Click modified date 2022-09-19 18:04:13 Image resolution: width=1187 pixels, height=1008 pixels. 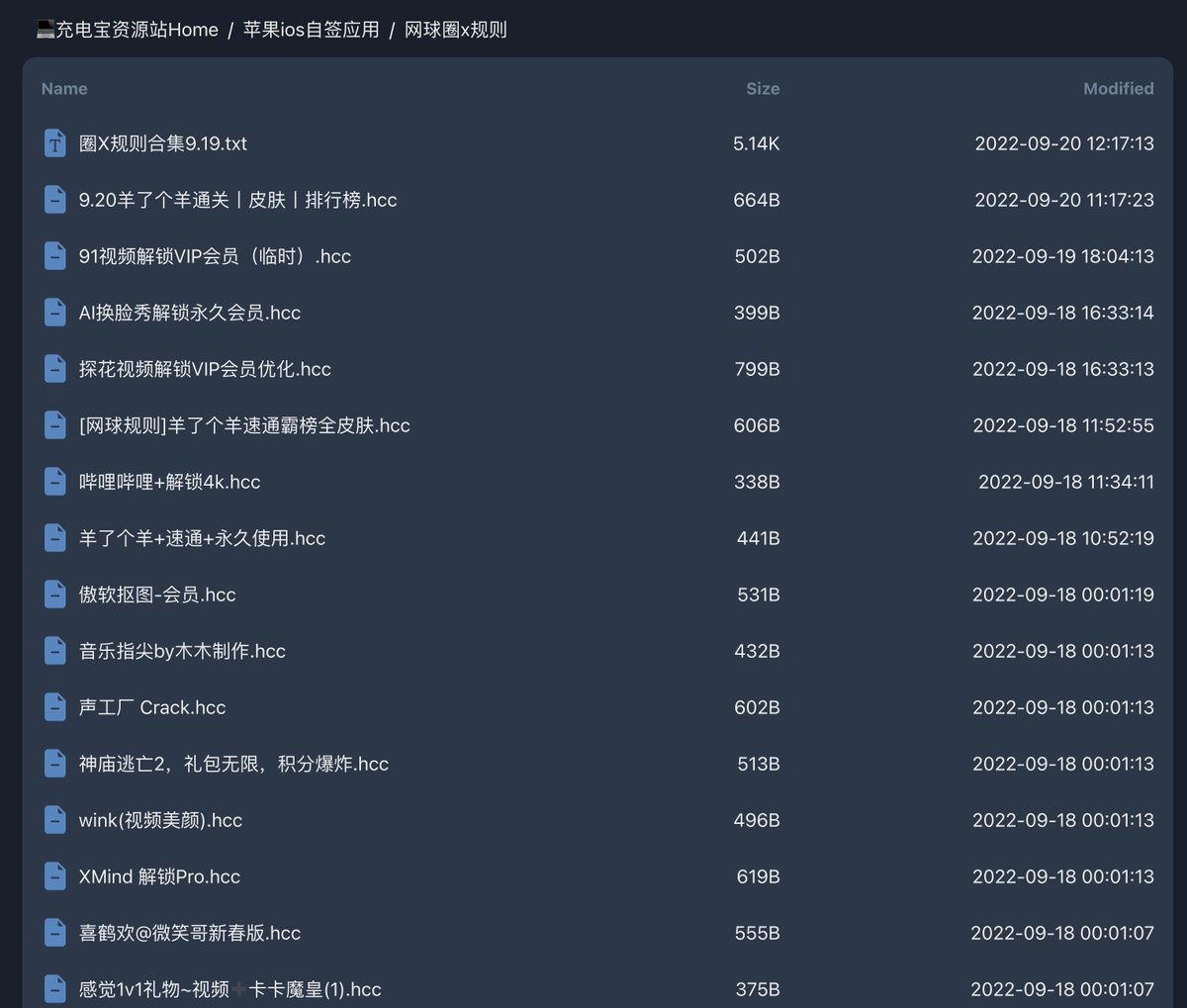(1063, 256)
